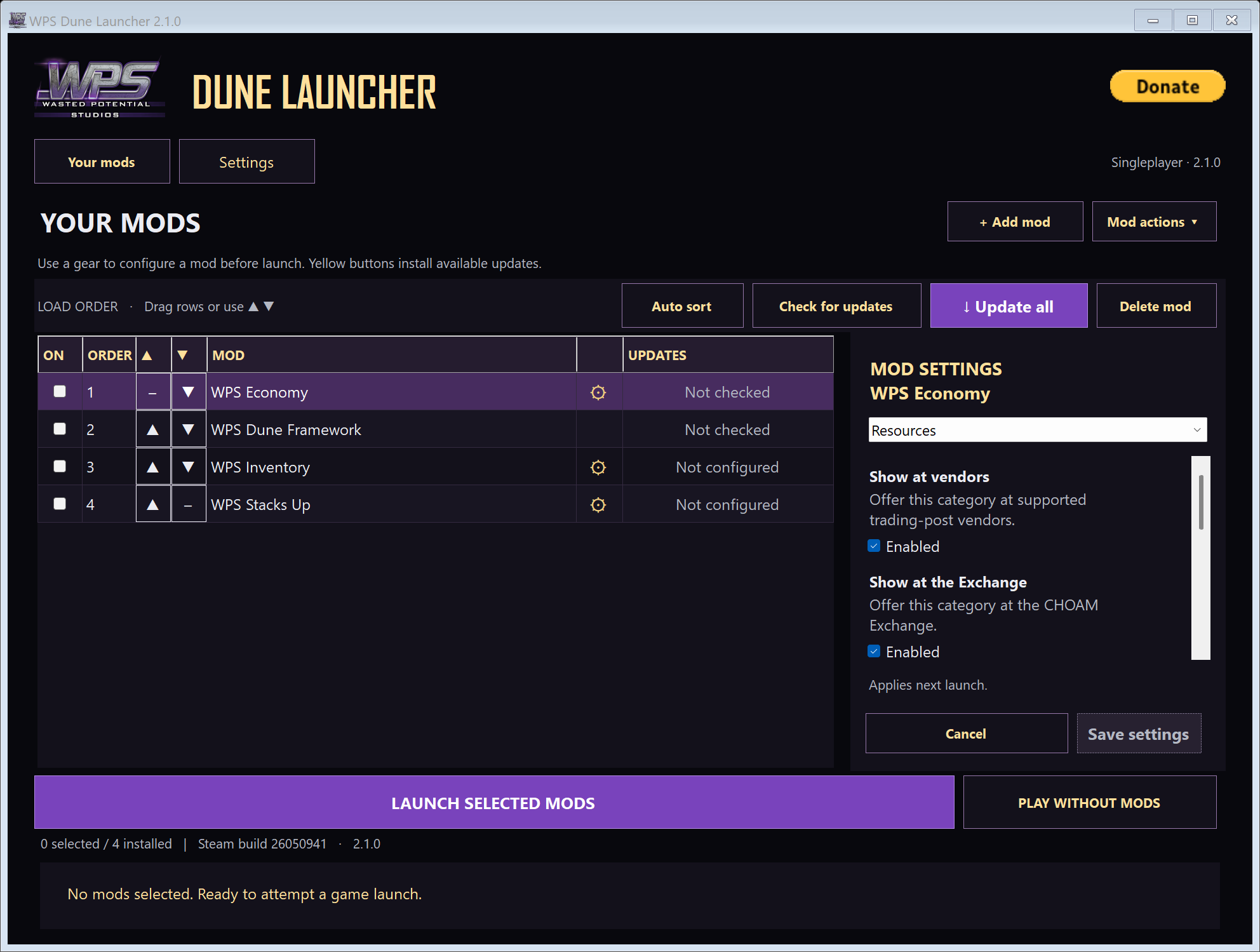Enable the WPS Stacks Up checkbox

[x=60, y=504]
